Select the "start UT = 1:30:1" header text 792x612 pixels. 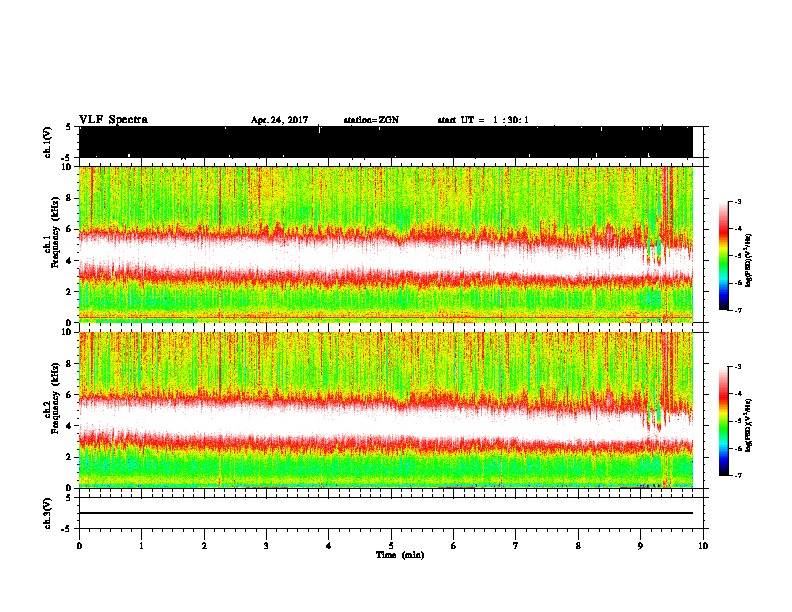(483, 120)
